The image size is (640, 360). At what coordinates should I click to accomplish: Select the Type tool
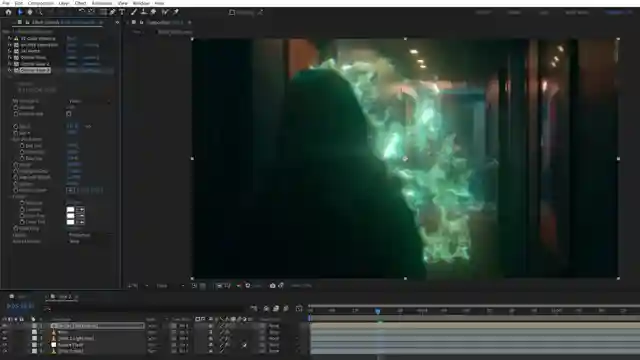click(x=122, y=12)
